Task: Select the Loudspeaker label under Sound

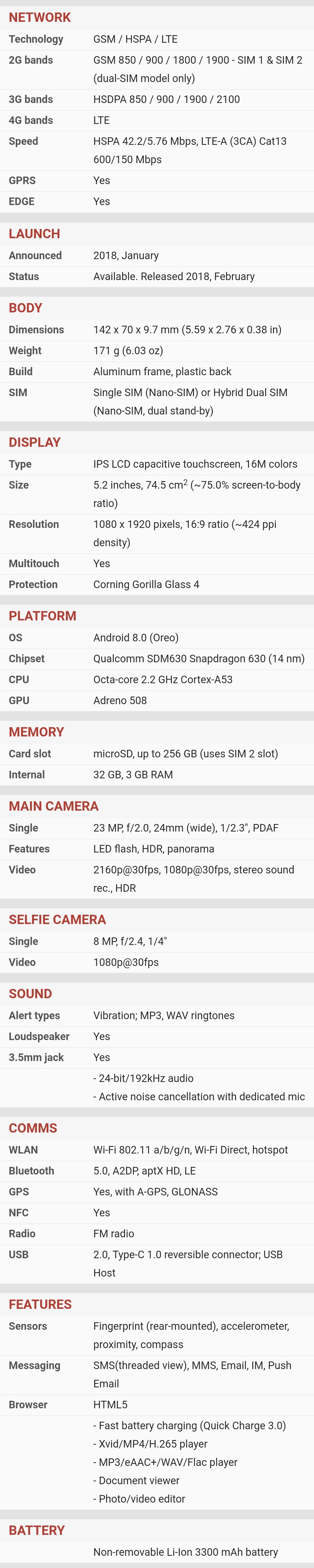Action: click(39, 1037)
